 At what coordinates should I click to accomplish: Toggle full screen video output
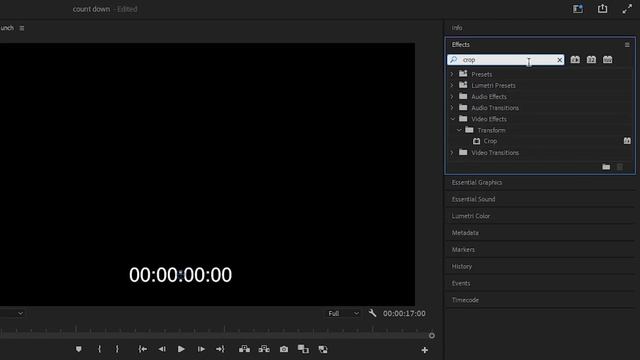pyautogui.click(x=627, y=9)
